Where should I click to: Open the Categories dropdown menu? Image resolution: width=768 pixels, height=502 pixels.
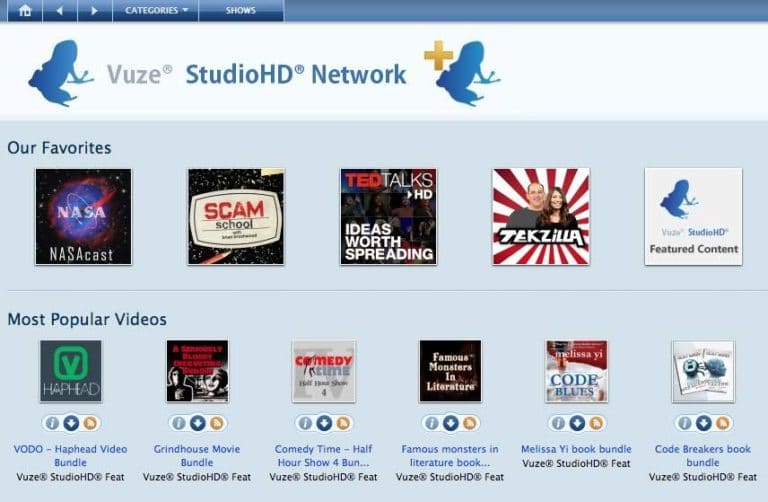[x=156, y=11]
